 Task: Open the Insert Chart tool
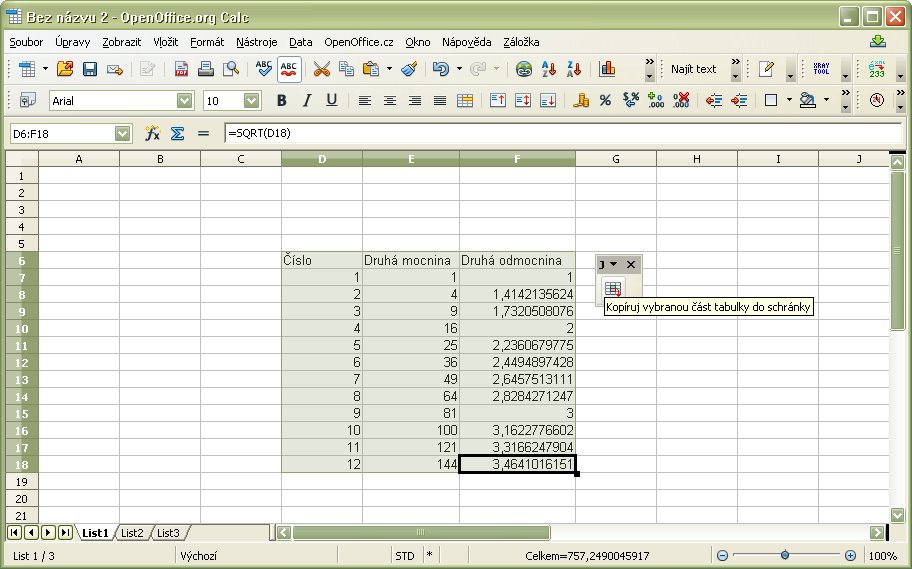click(607, 69)
